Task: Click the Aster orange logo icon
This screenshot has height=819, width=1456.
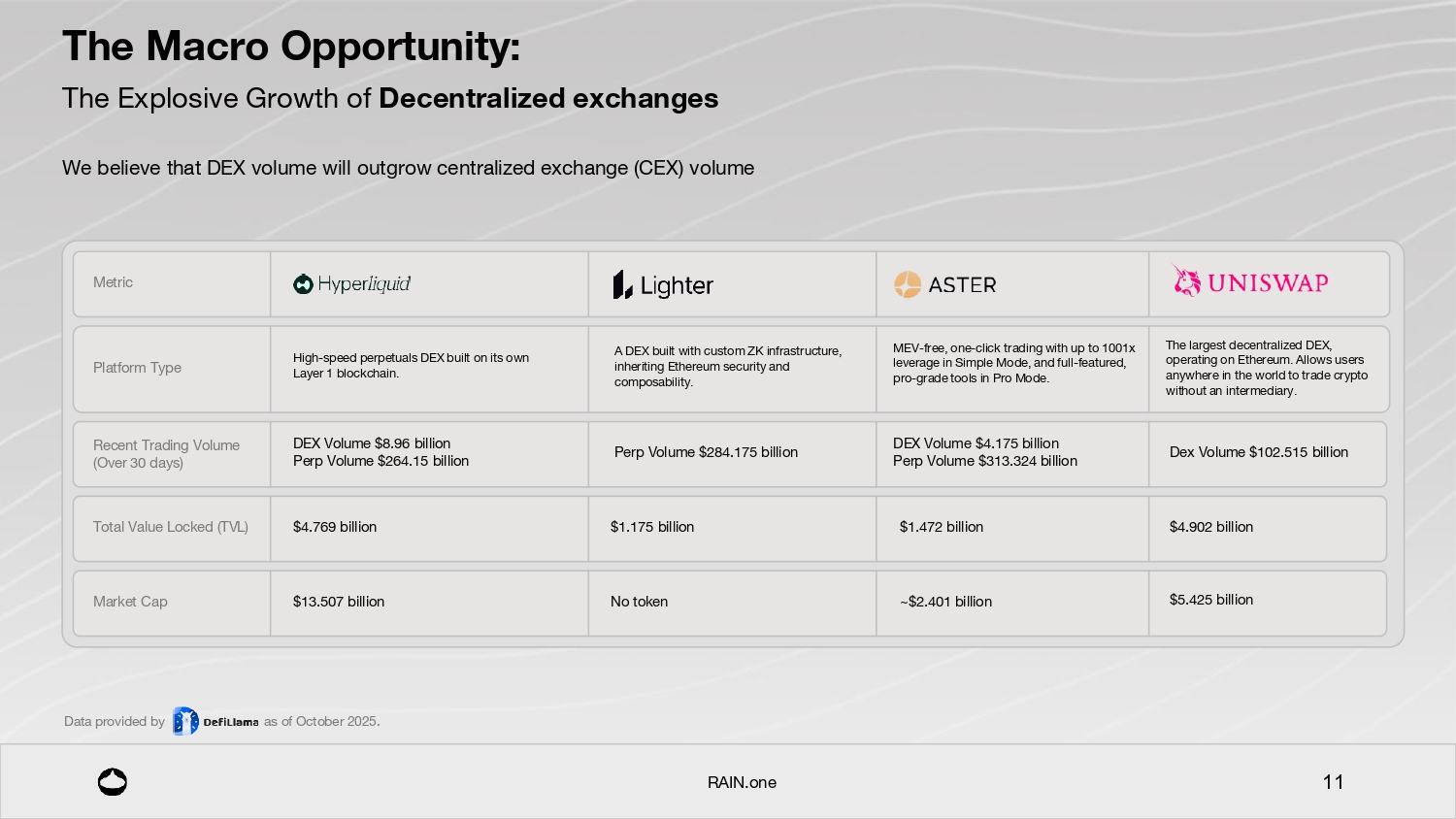Action: pyautogui.click(x=908, y=284)
